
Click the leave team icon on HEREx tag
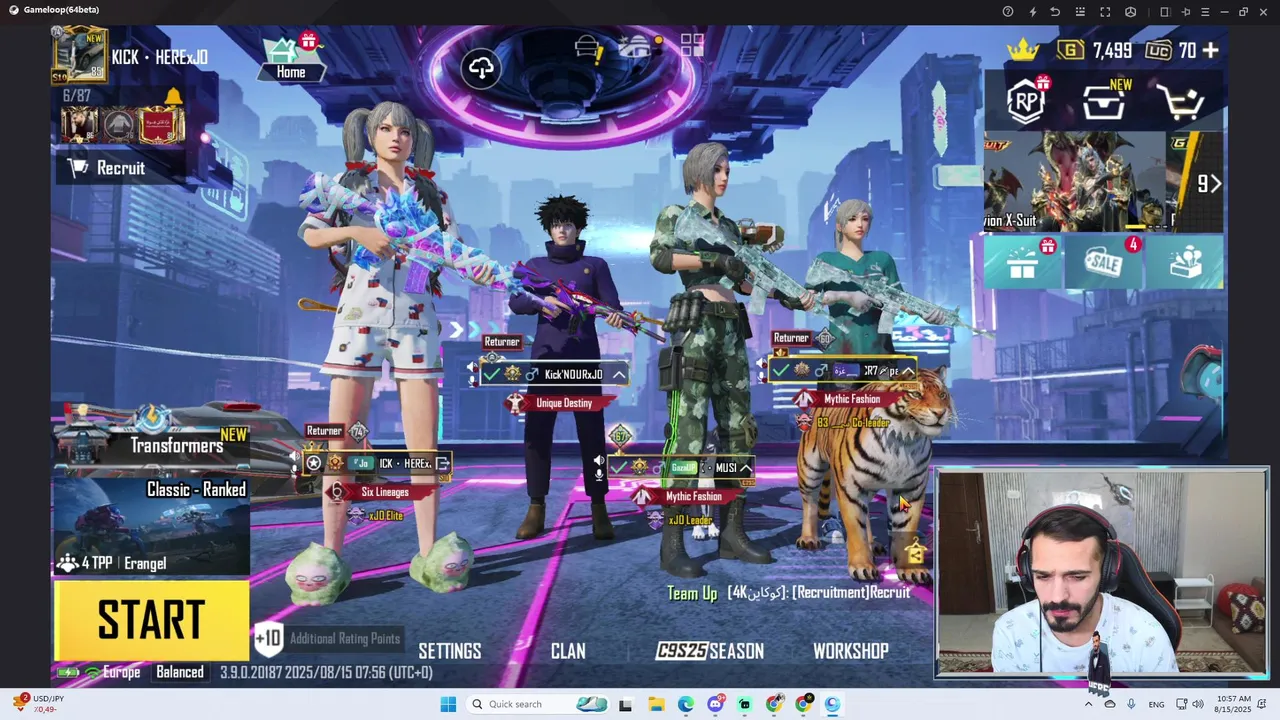coord(442,464)
